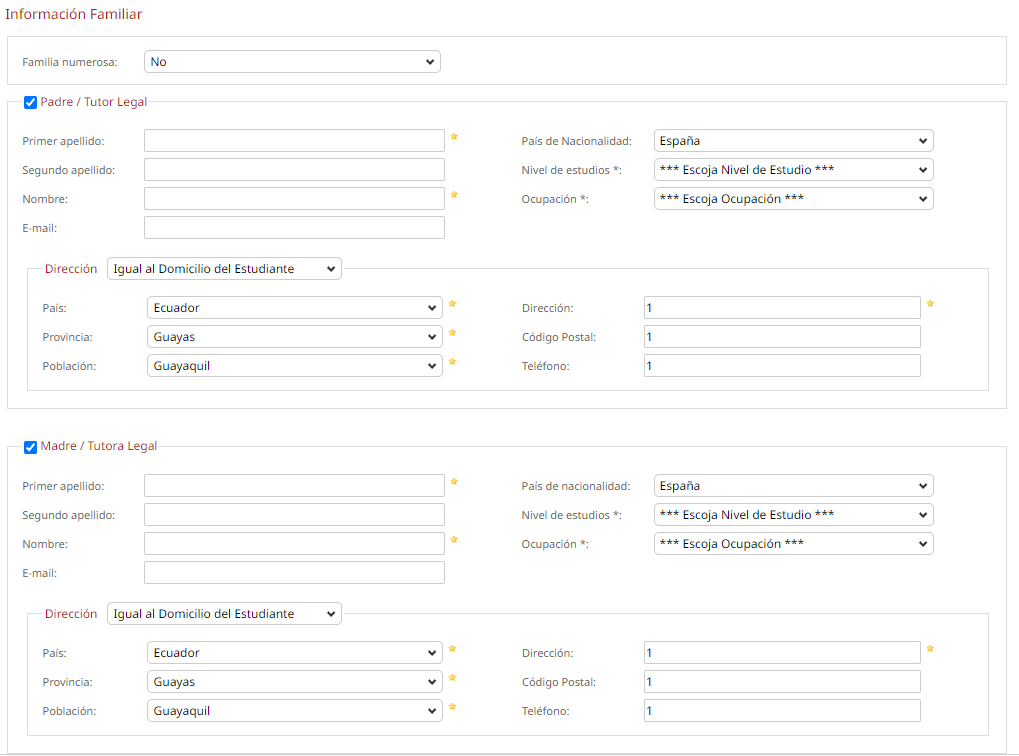Click required star next to father's Dirección field
The width and height of the screenshot is (1019, 756).
click(x=930, y=303)
